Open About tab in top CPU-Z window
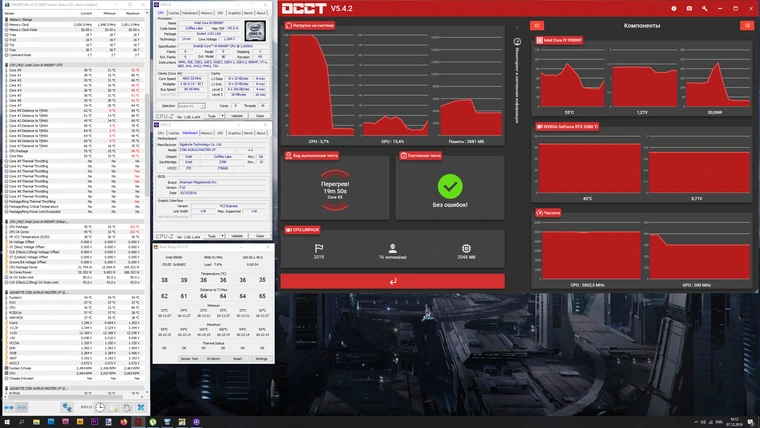 (x=261, y=13)
